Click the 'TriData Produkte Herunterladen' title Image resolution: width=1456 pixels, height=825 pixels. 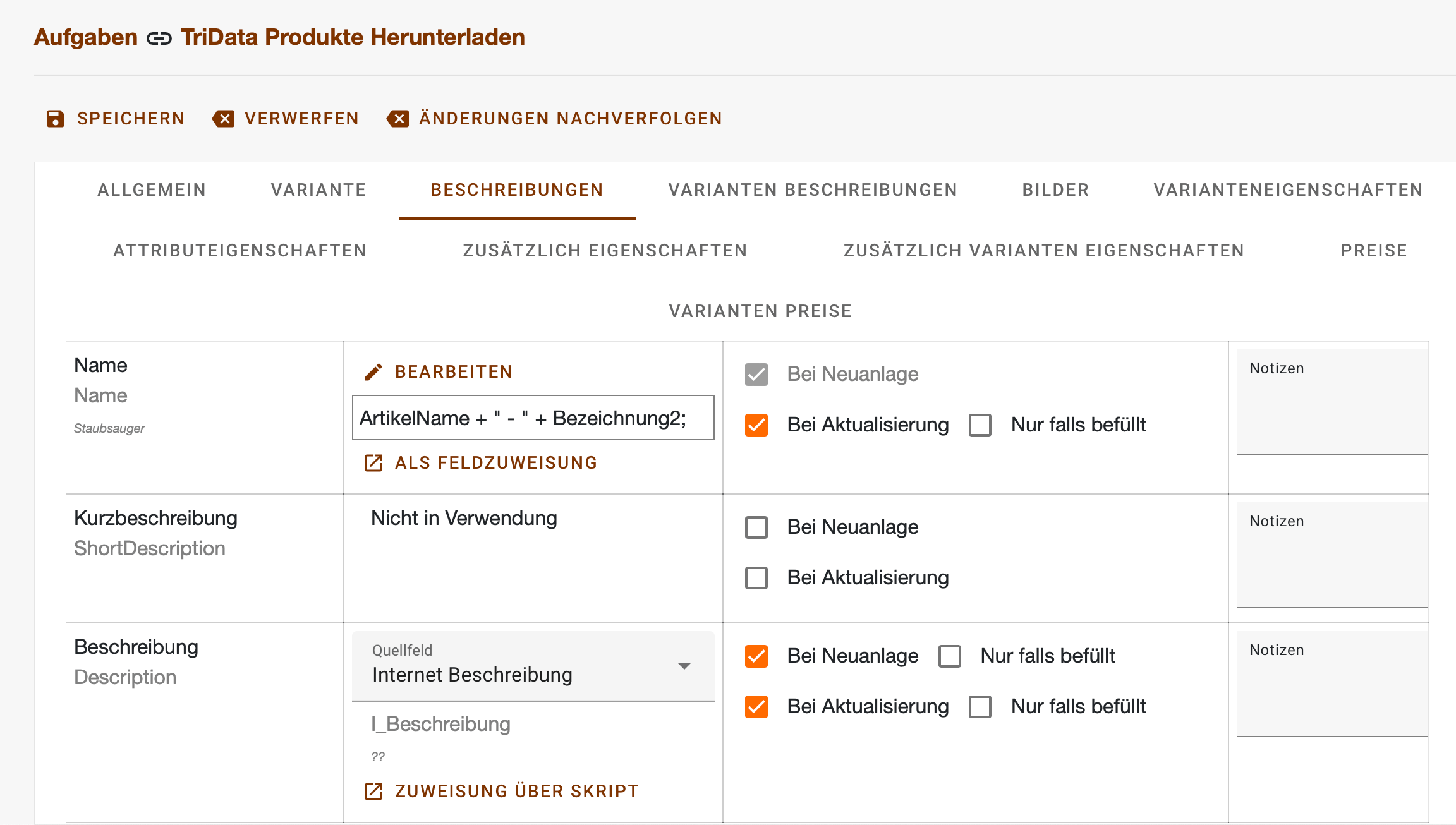tap(353, 37)
